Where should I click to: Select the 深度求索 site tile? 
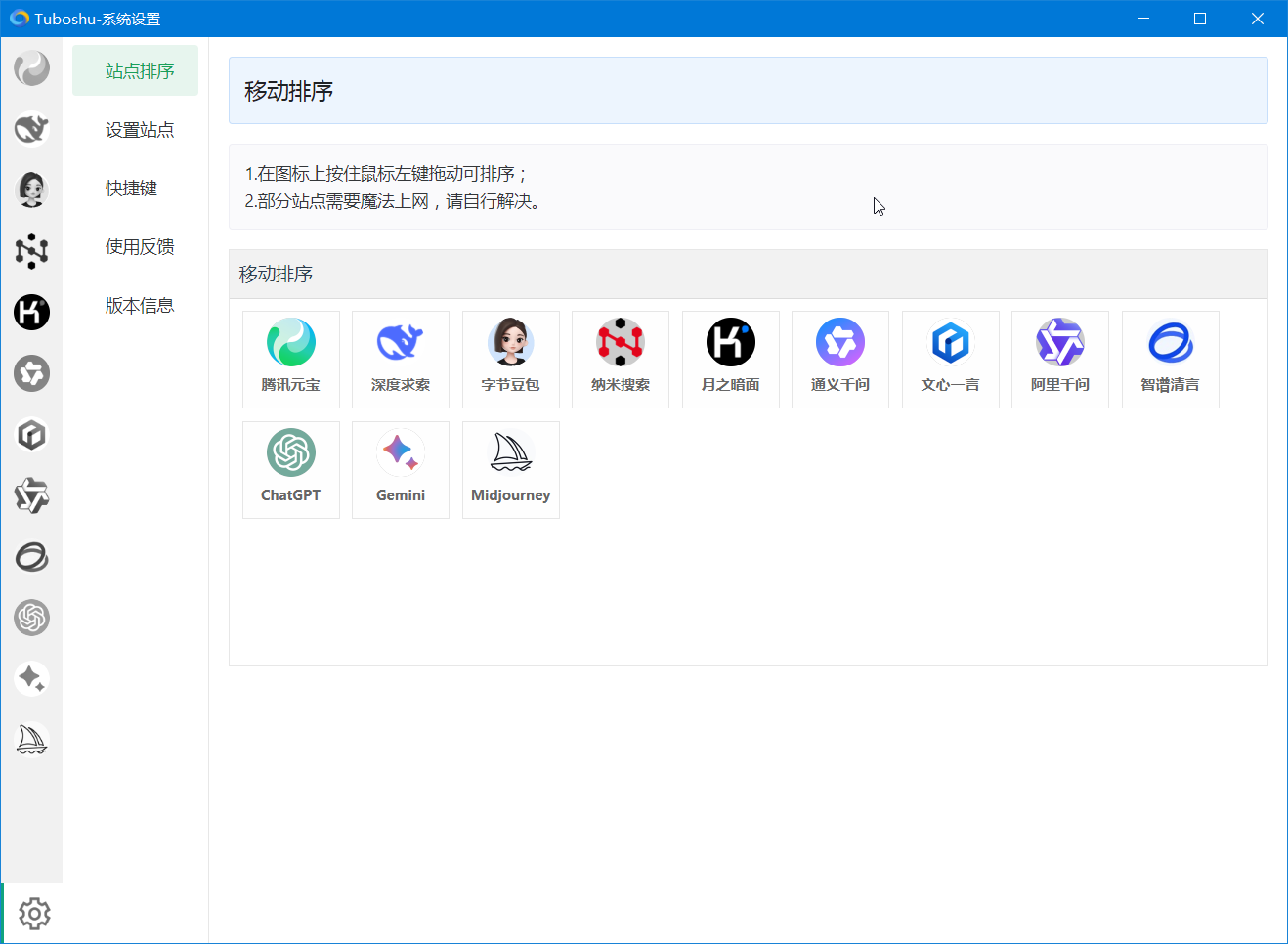click(401, 360)
